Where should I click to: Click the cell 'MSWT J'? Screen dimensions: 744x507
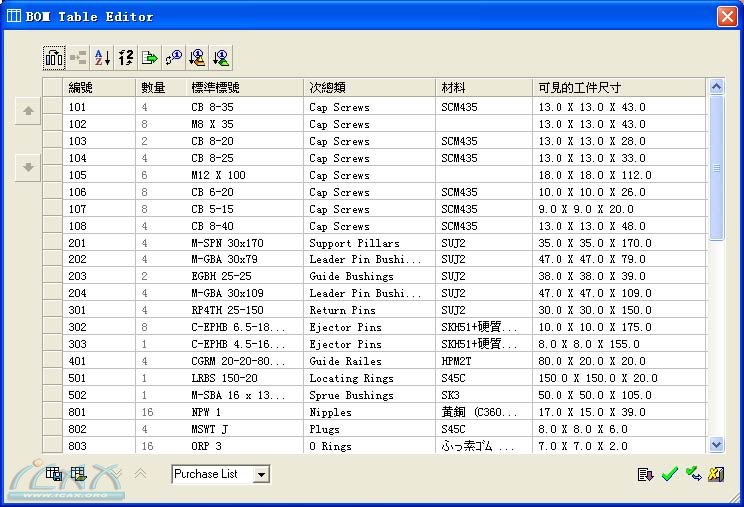tap(244, 429)
